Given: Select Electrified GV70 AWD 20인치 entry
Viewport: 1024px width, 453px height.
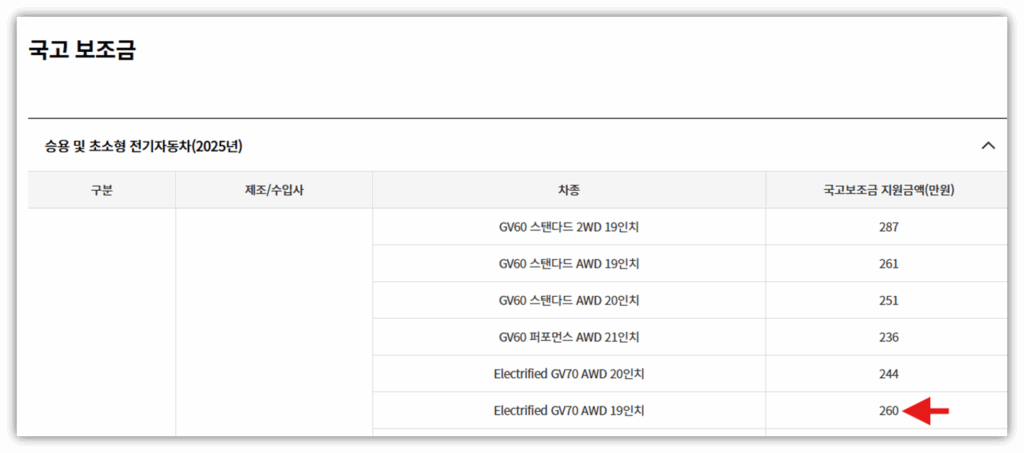Looking at the screenshot, I should [569, 374].
